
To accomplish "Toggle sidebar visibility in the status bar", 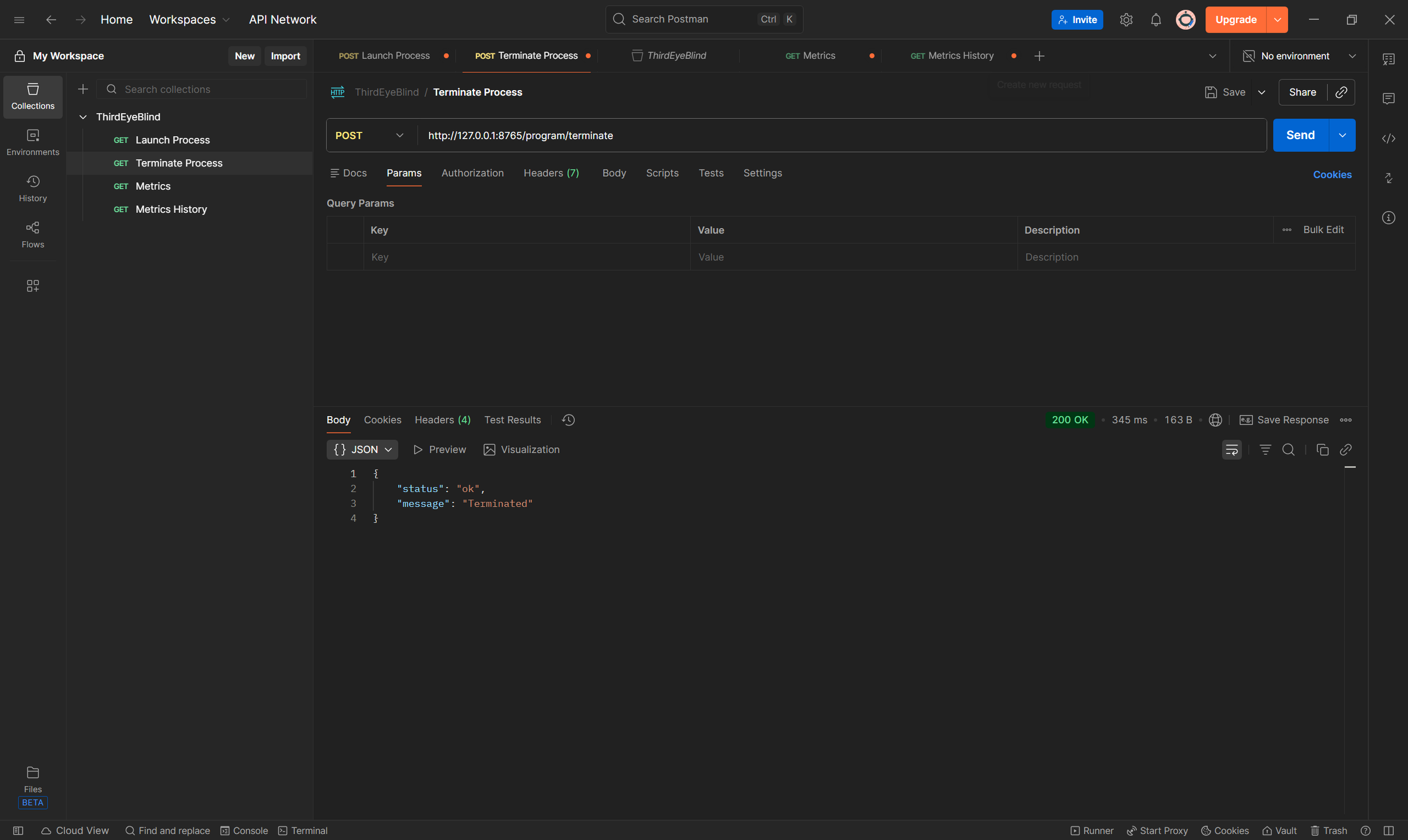I will (x=18, y=830).
